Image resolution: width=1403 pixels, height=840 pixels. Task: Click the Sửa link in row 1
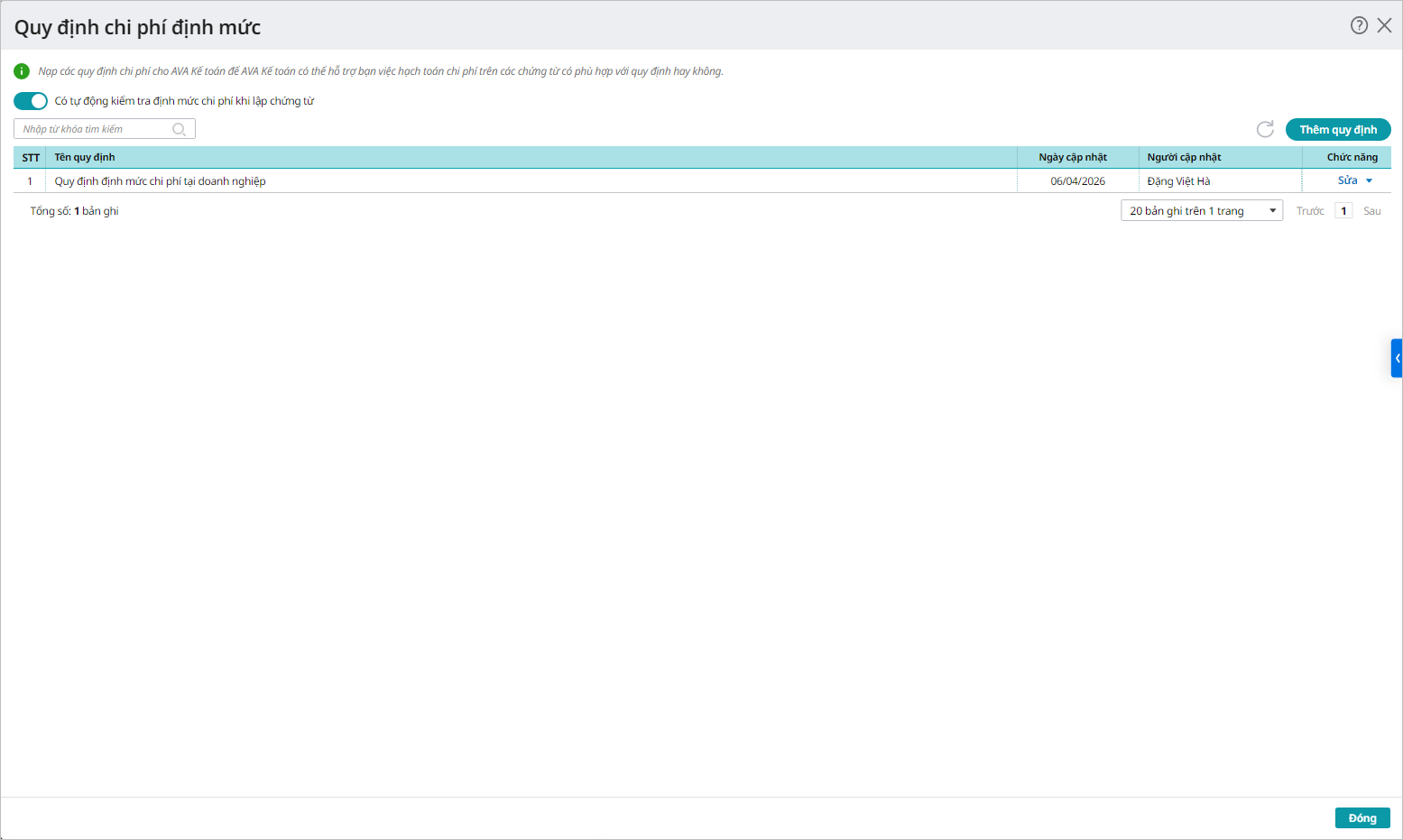click(x=1347, y=180)
